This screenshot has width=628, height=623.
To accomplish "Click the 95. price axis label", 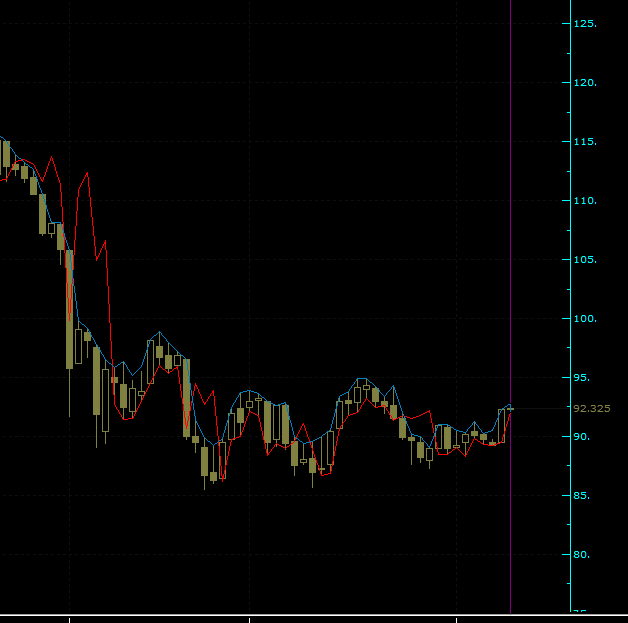I will pos(582,378).
